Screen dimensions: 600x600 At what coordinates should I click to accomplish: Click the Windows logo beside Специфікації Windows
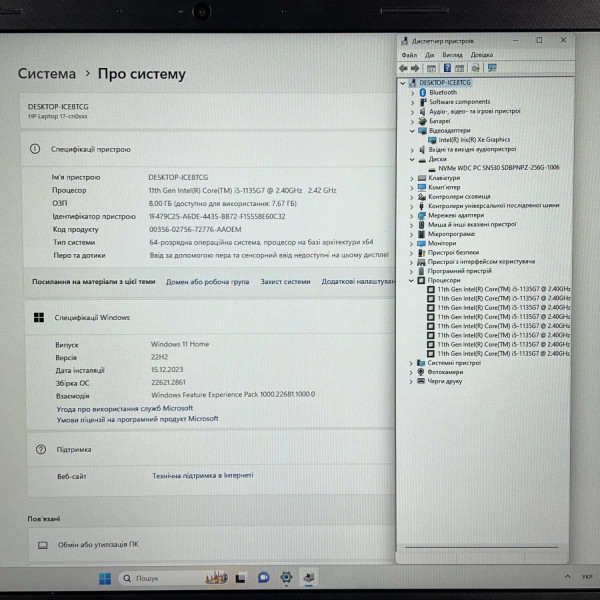click(39, 317)
